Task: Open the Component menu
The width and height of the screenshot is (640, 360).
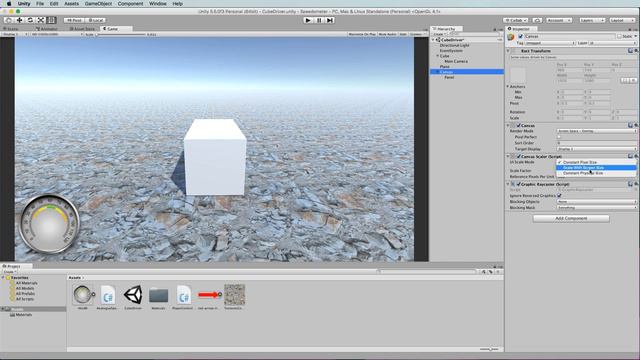Action: coord(131,4)
